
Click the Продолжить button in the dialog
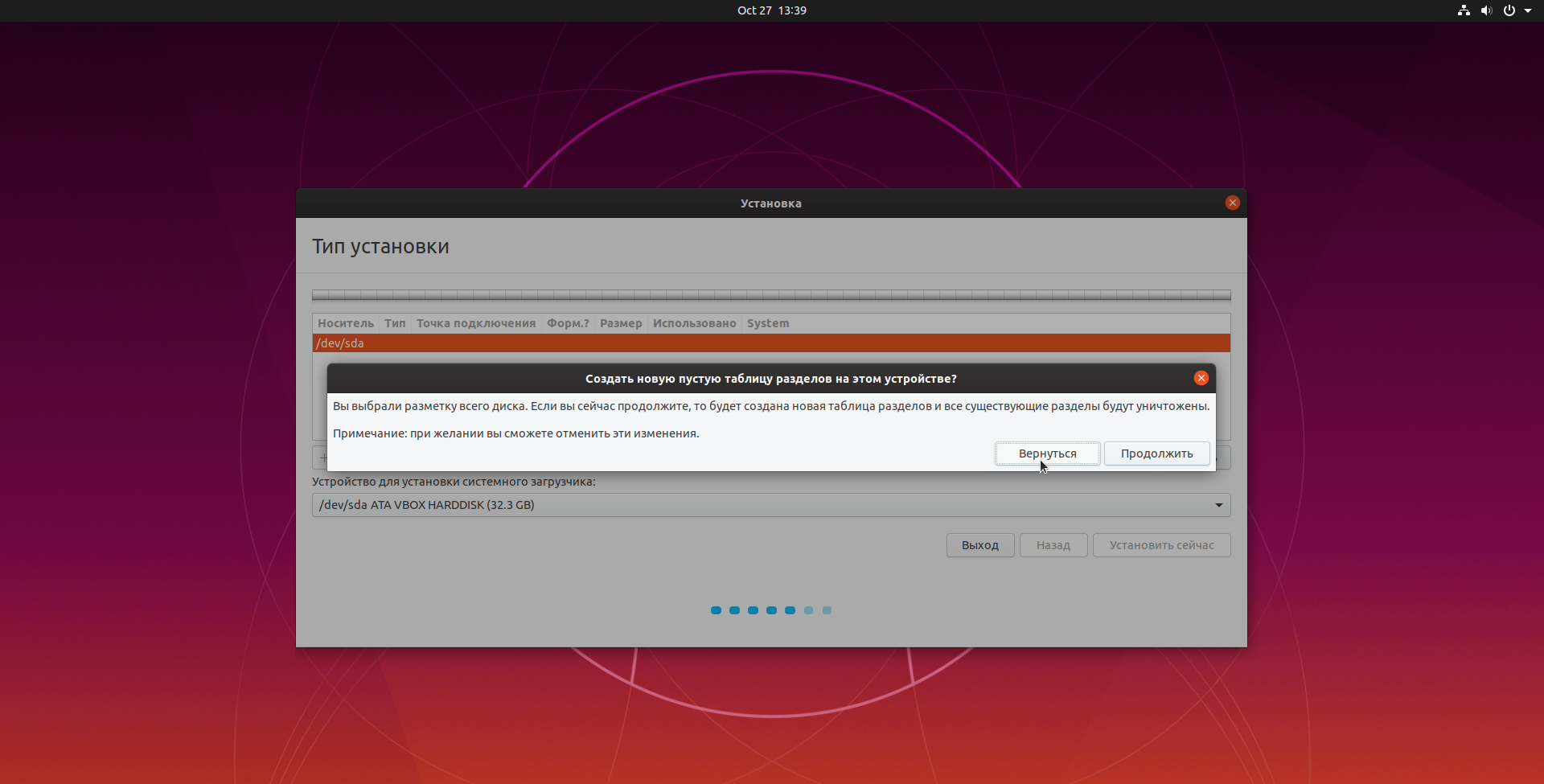[1156, 454]
